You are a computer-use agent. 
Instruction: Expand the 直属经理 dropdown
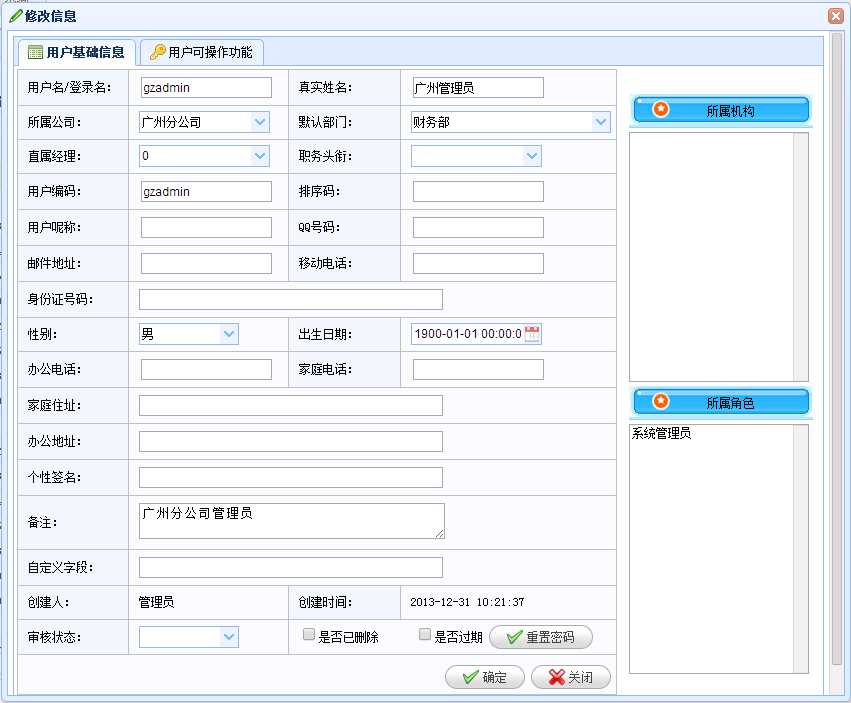(261, 156)
